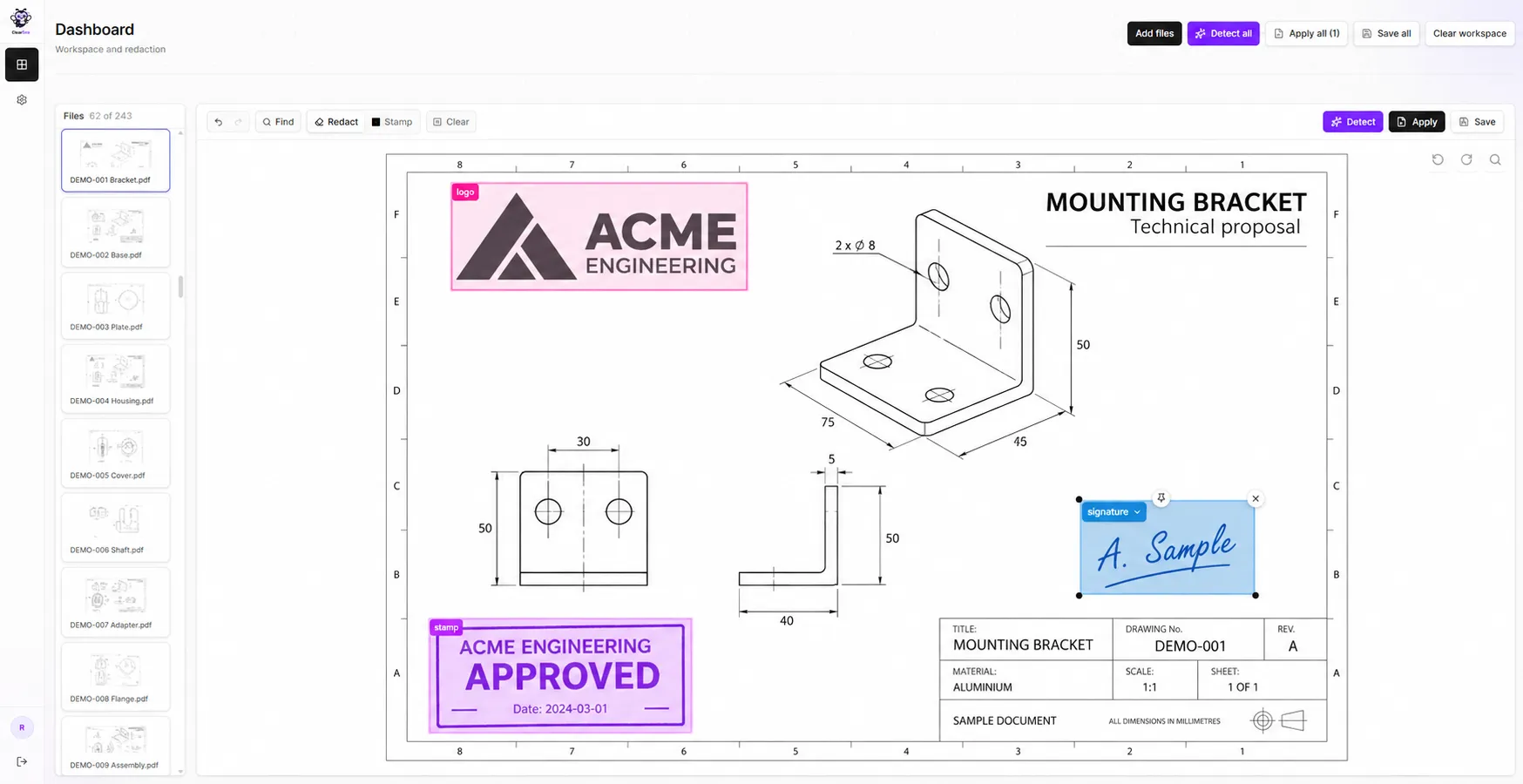Remove the signature redaction box

(x=1256, y=499)
